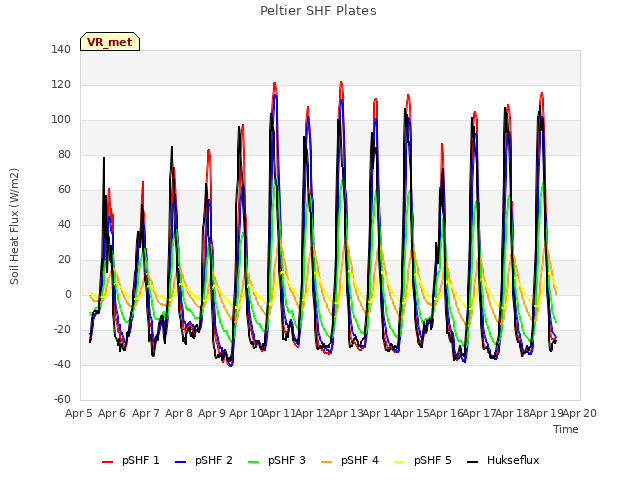Click the 20 y-axis tick label
The width and height of the screenshot is (640, 480).
pyautogui.click(x=64, y=260)
